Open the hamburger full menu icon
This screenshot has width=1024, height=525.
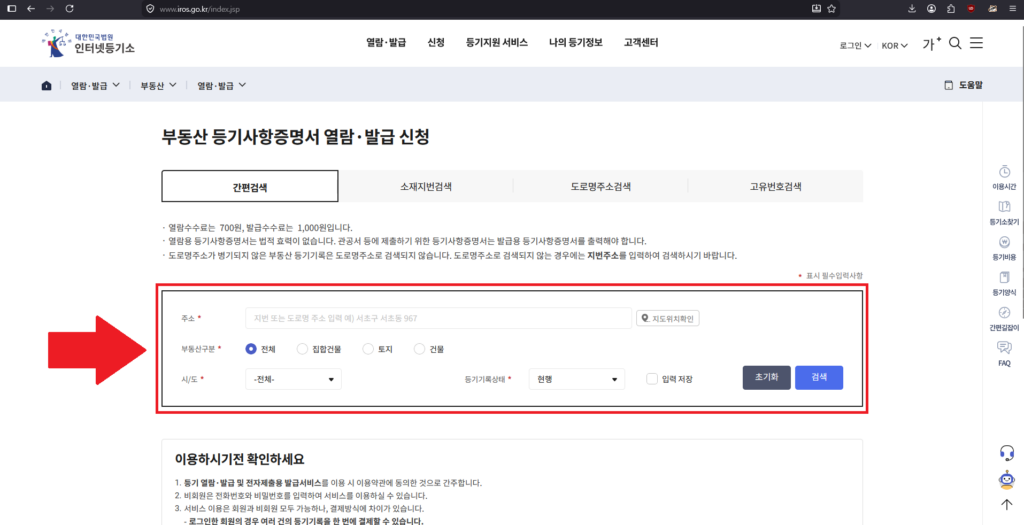976,43
